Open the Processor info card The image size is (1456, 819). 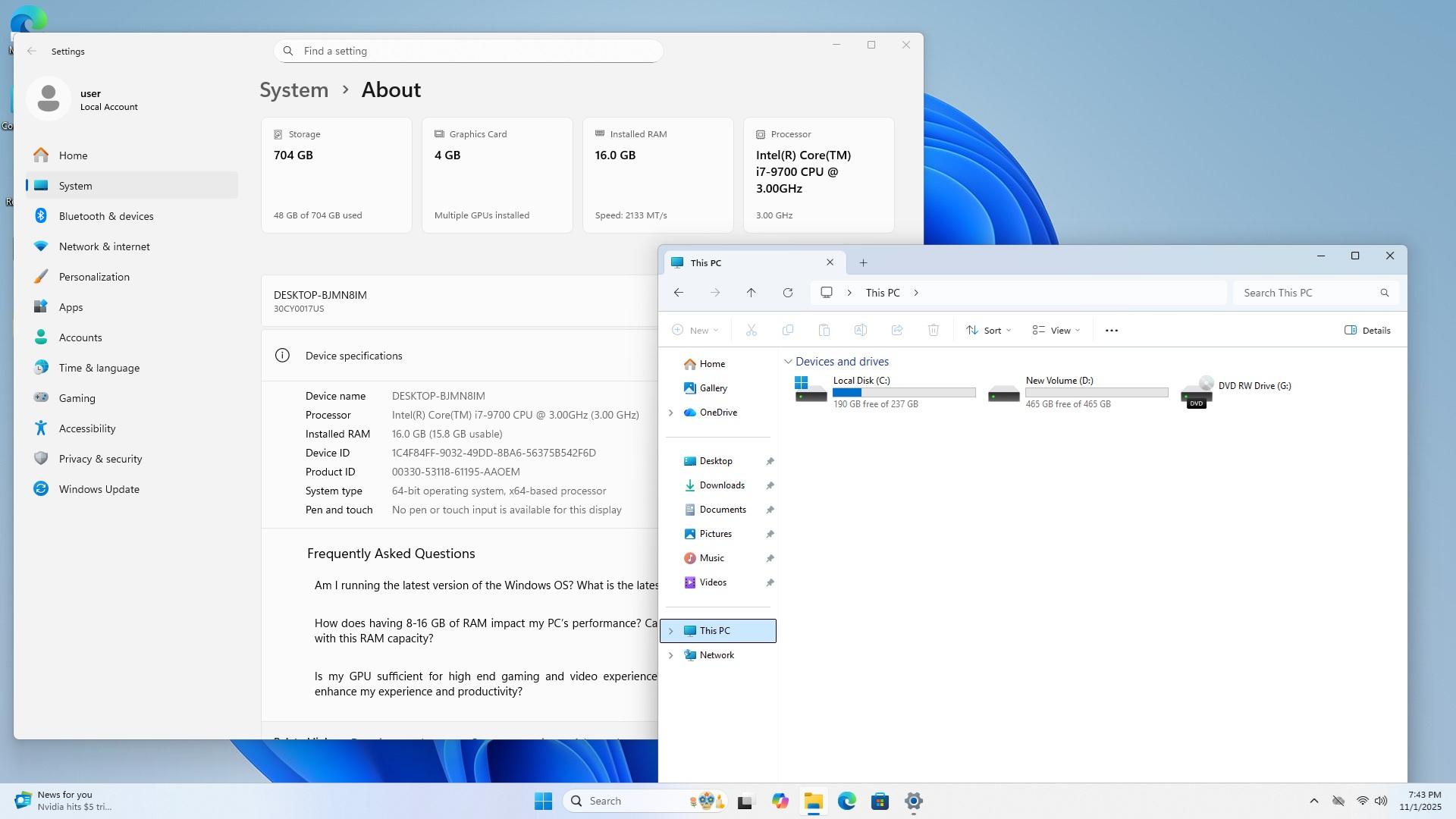[819, 175]
